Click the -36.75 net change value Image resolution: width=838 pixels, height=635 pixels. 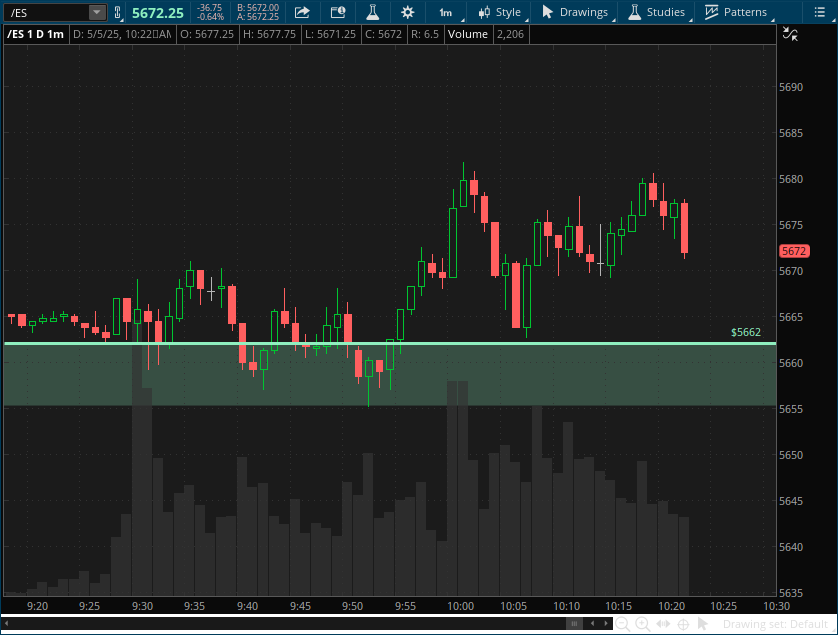coord(210,8)
